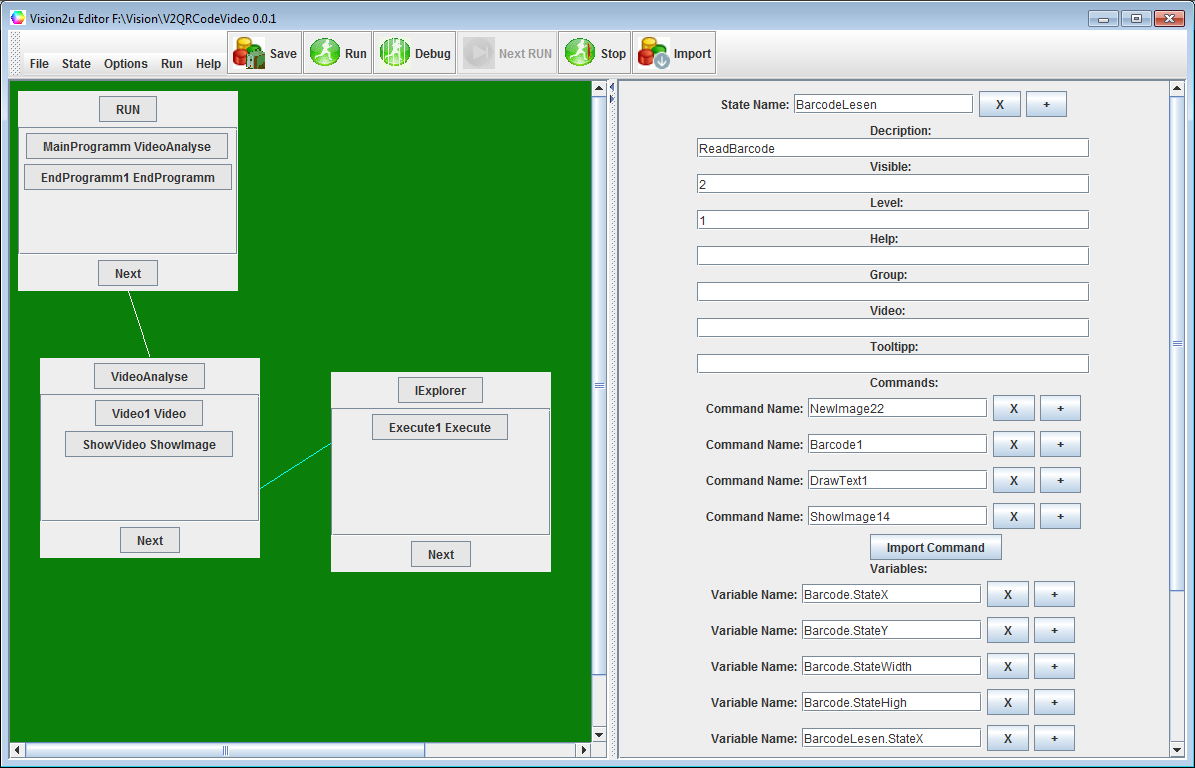Collapse split pane using divider arrow
Screen dimensions: 1195x768
coord(612,88)
